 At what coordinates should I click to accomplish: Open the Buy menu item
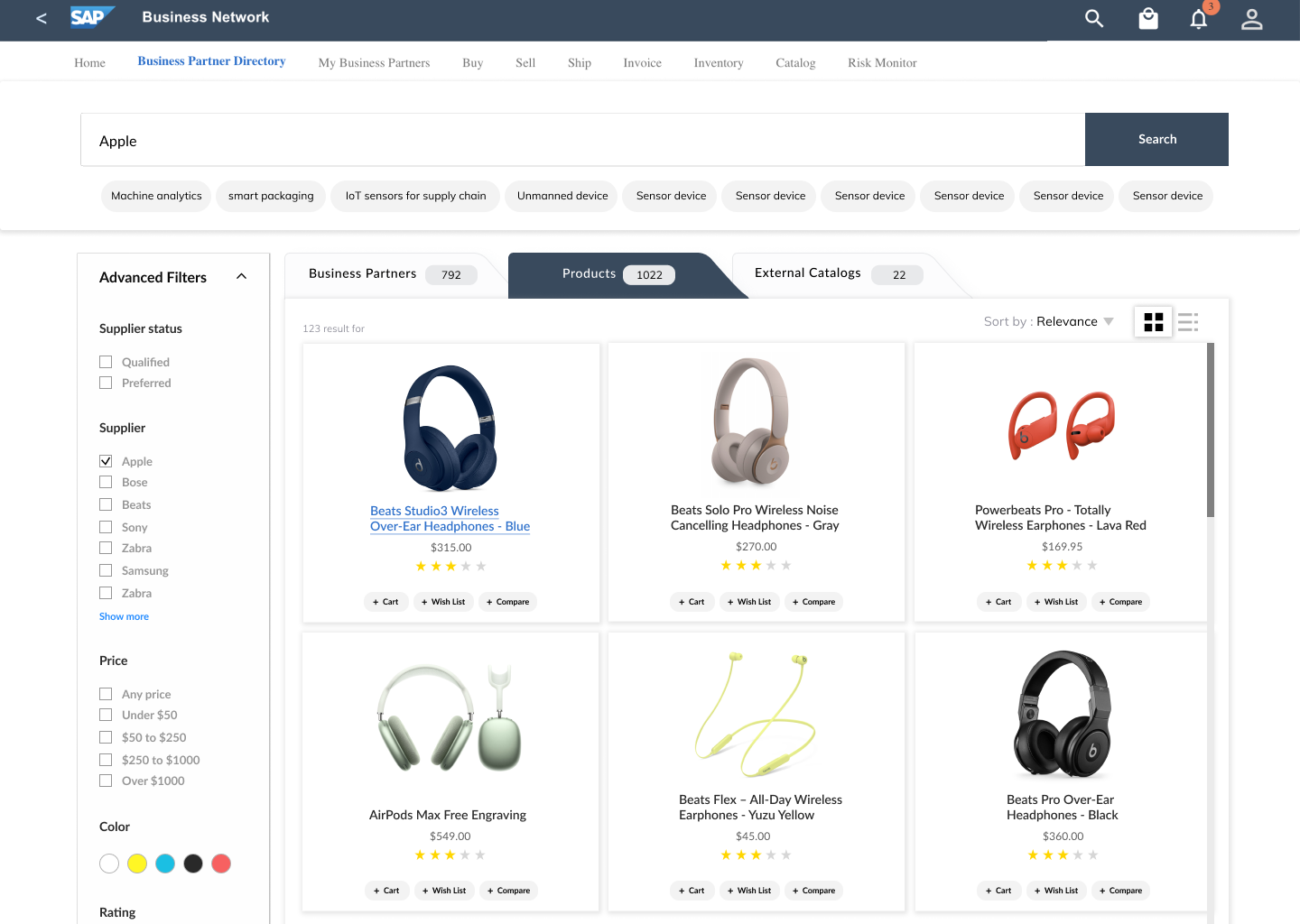tap(473, 63)
